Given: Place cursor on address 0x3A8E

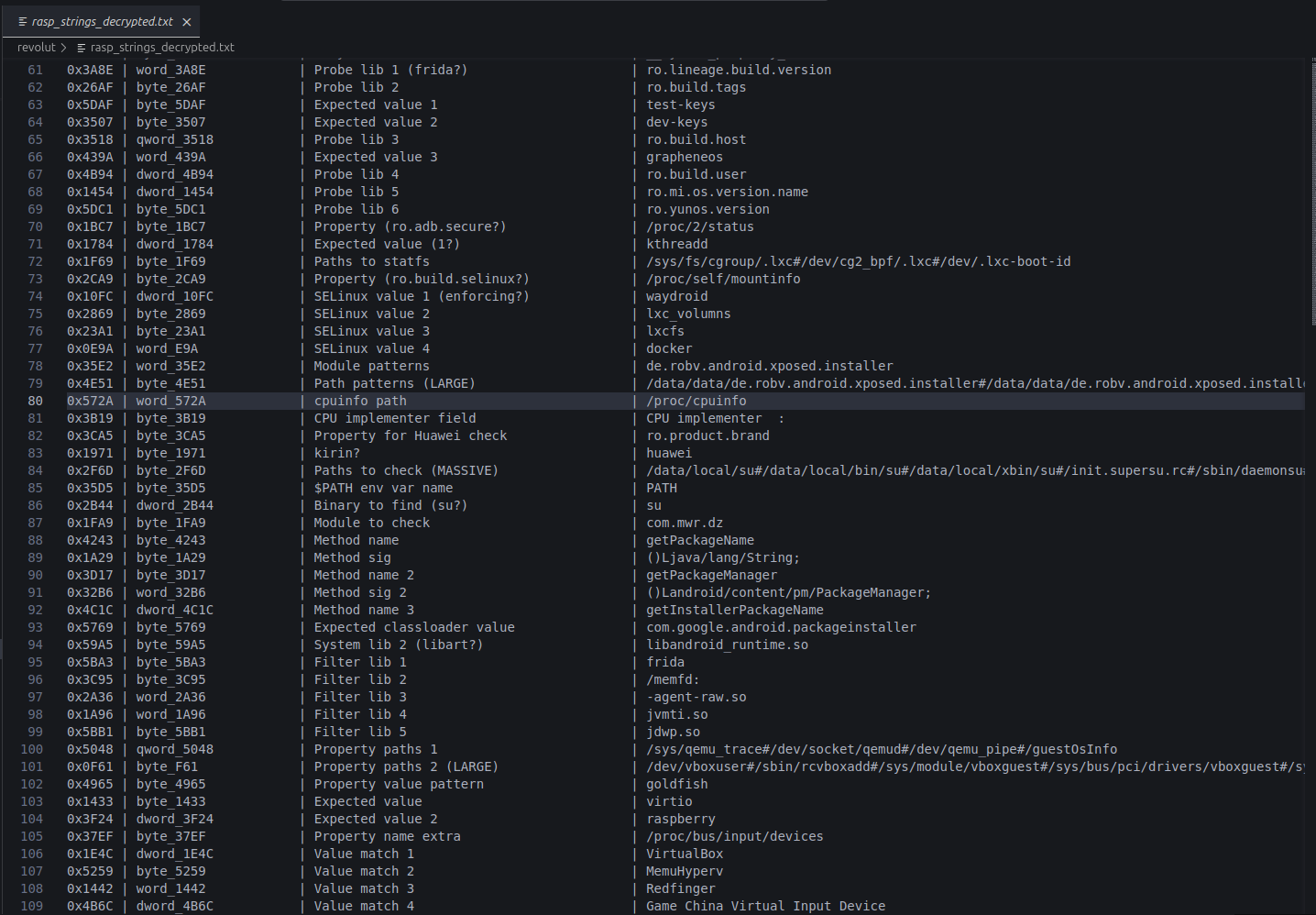Looking at the screenshot, I should pos(90,70).
